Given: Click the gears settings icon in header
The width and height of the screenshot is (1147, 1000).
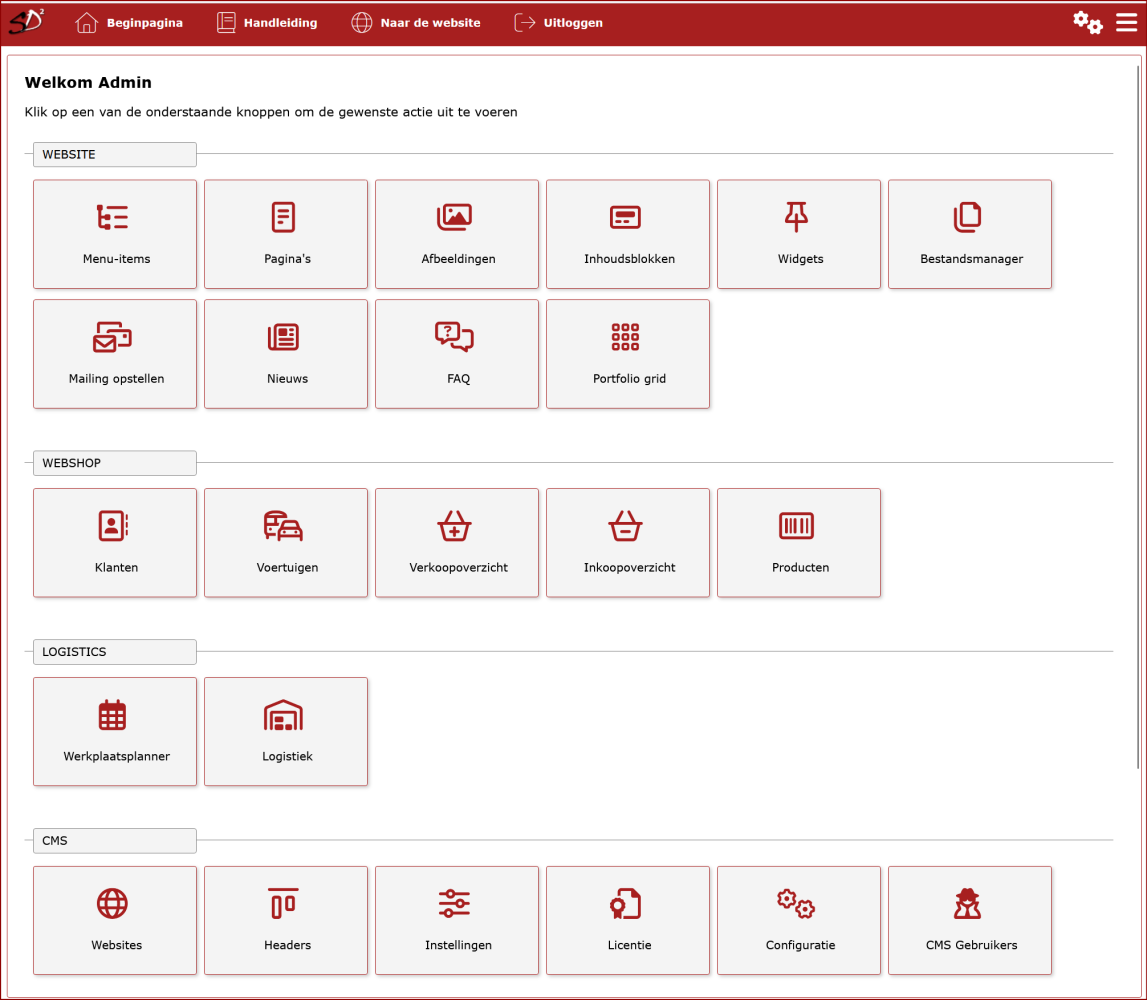Looking at the screenshot, I should point(1088,23).
